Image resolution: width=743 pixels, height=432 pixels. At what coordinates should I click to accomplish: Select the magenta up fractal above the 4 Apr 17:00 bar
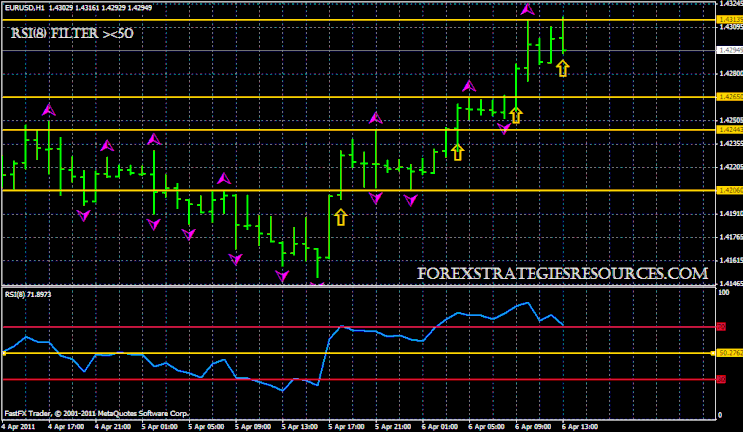click(x=49, y=110)
